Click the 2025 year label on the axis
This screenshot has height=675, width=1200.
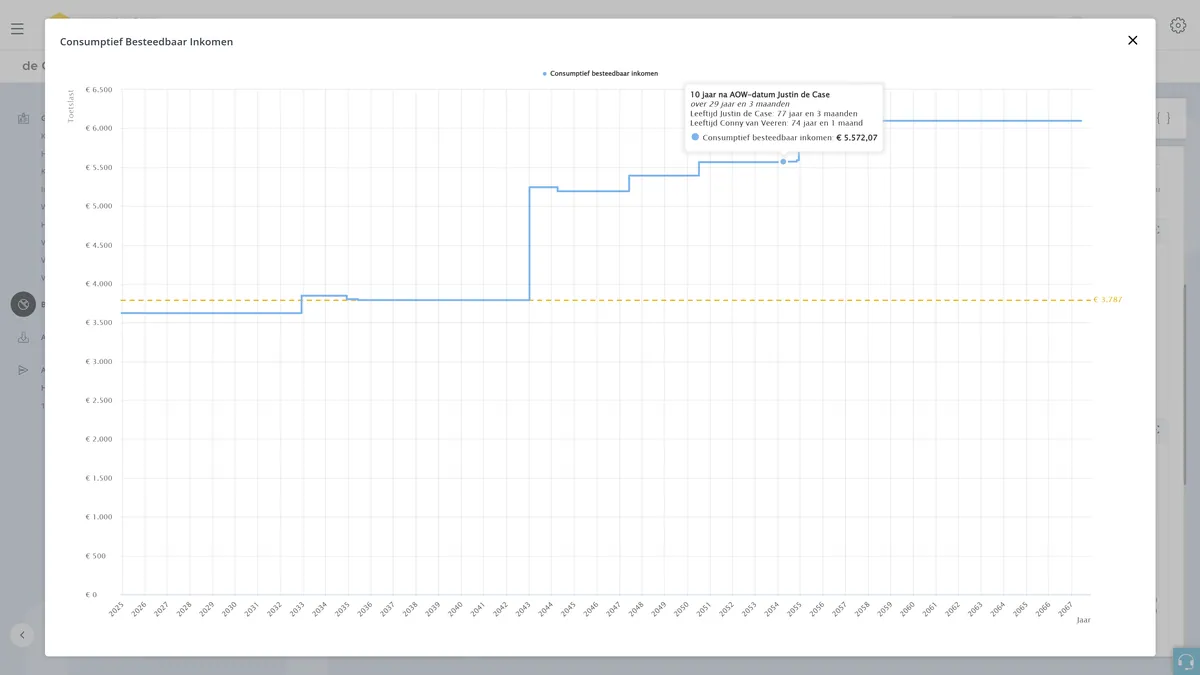click(x=114, y=609)
